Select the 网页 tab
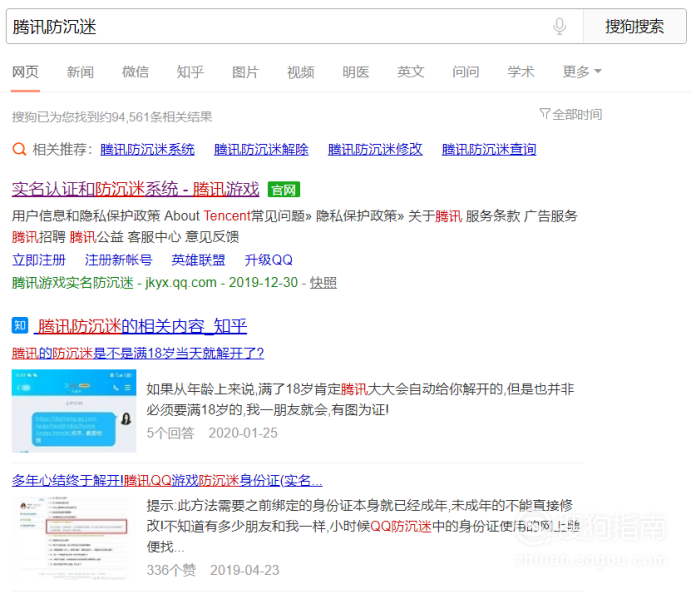Image resolution: width=691 pixels, height=594 pixels. (25, 72)
